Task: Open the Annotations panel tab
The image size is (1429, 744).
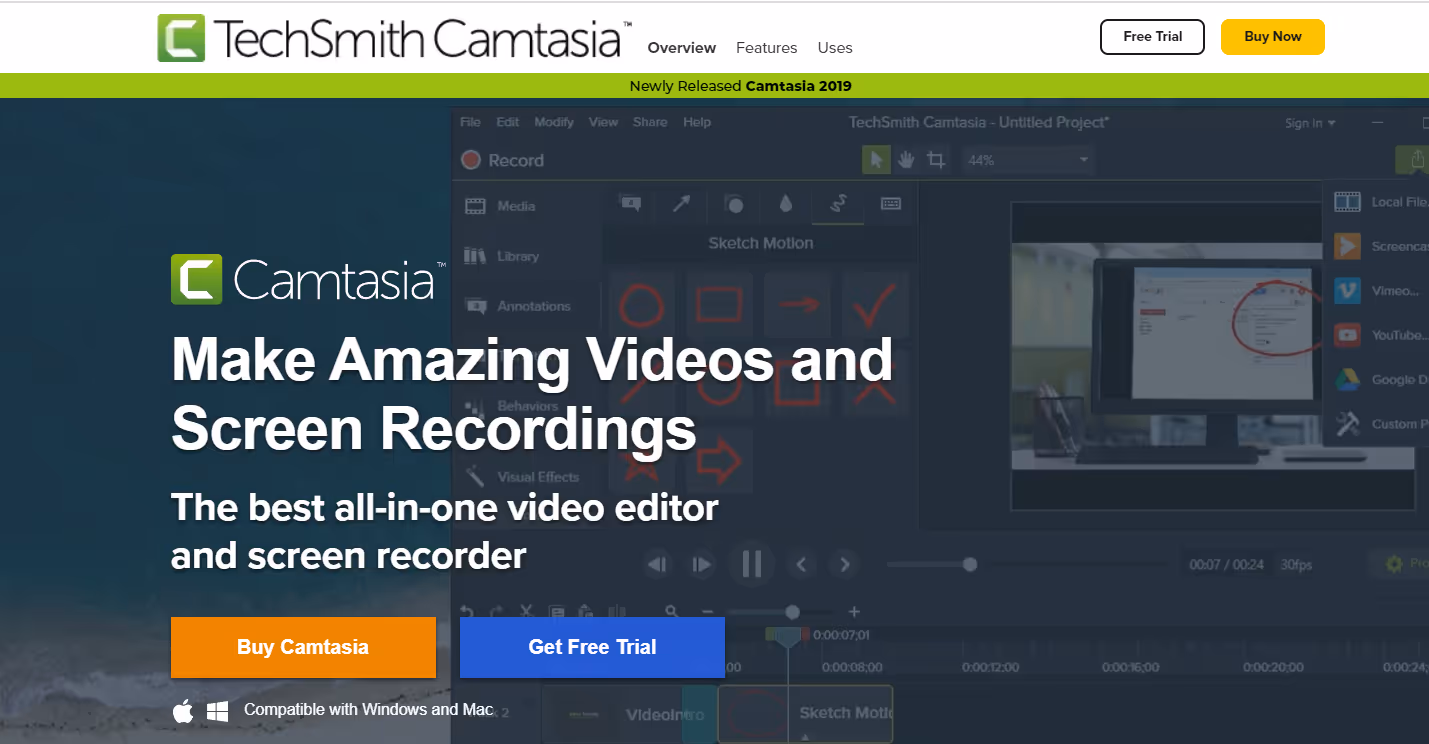Action: click(x=519, y=306)
